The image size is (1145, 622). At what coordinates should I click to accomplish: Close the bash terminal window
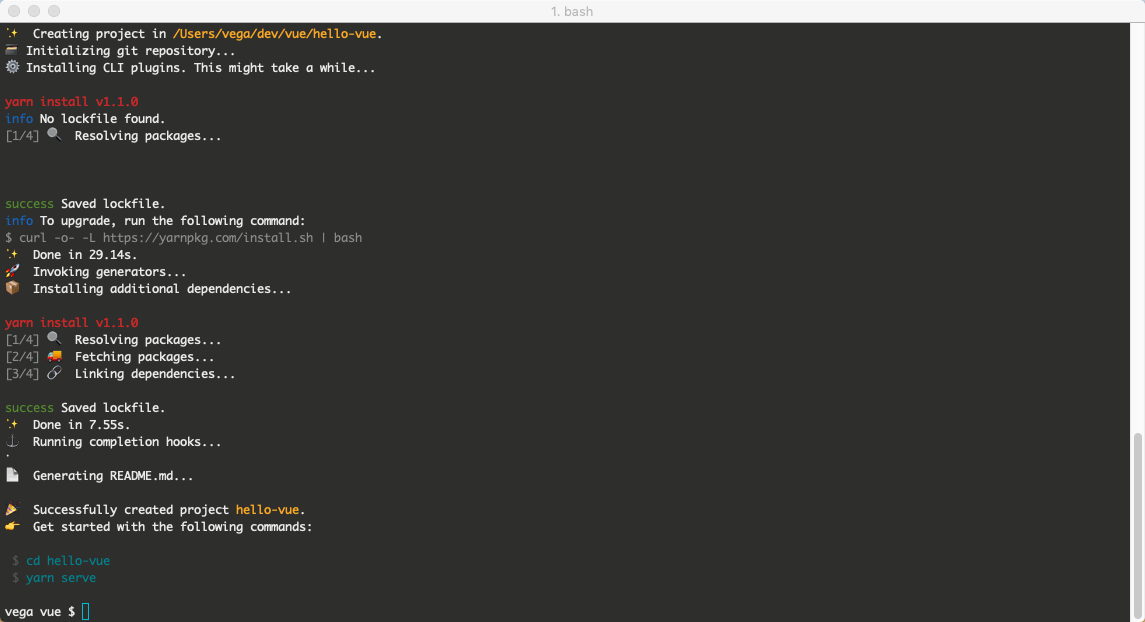[x=14, y=11]
